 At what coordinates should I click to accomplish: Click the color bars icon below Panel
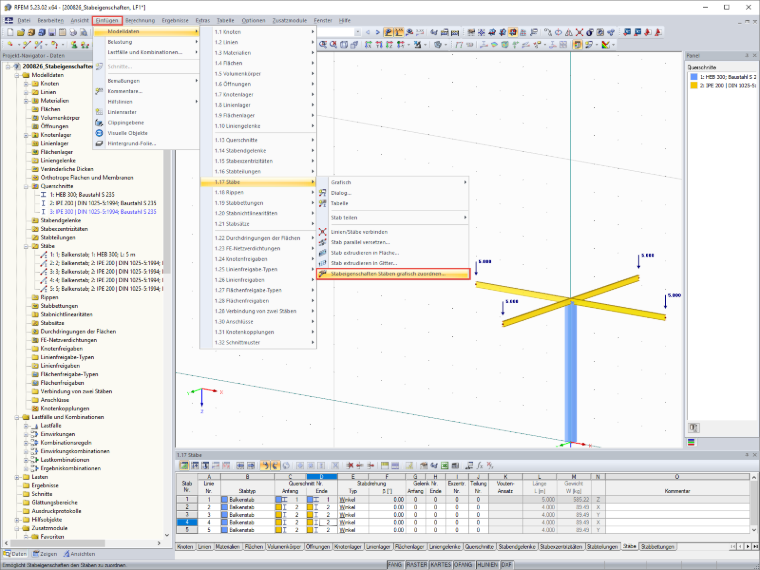691,442
